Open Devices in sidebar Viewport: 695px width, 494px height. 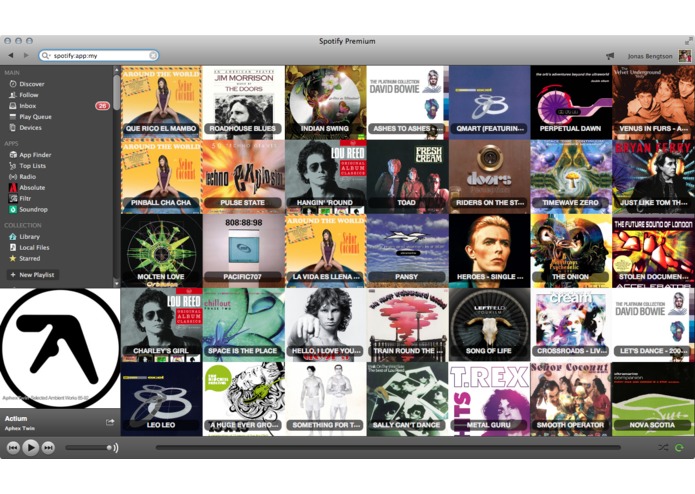coord(30,128)
